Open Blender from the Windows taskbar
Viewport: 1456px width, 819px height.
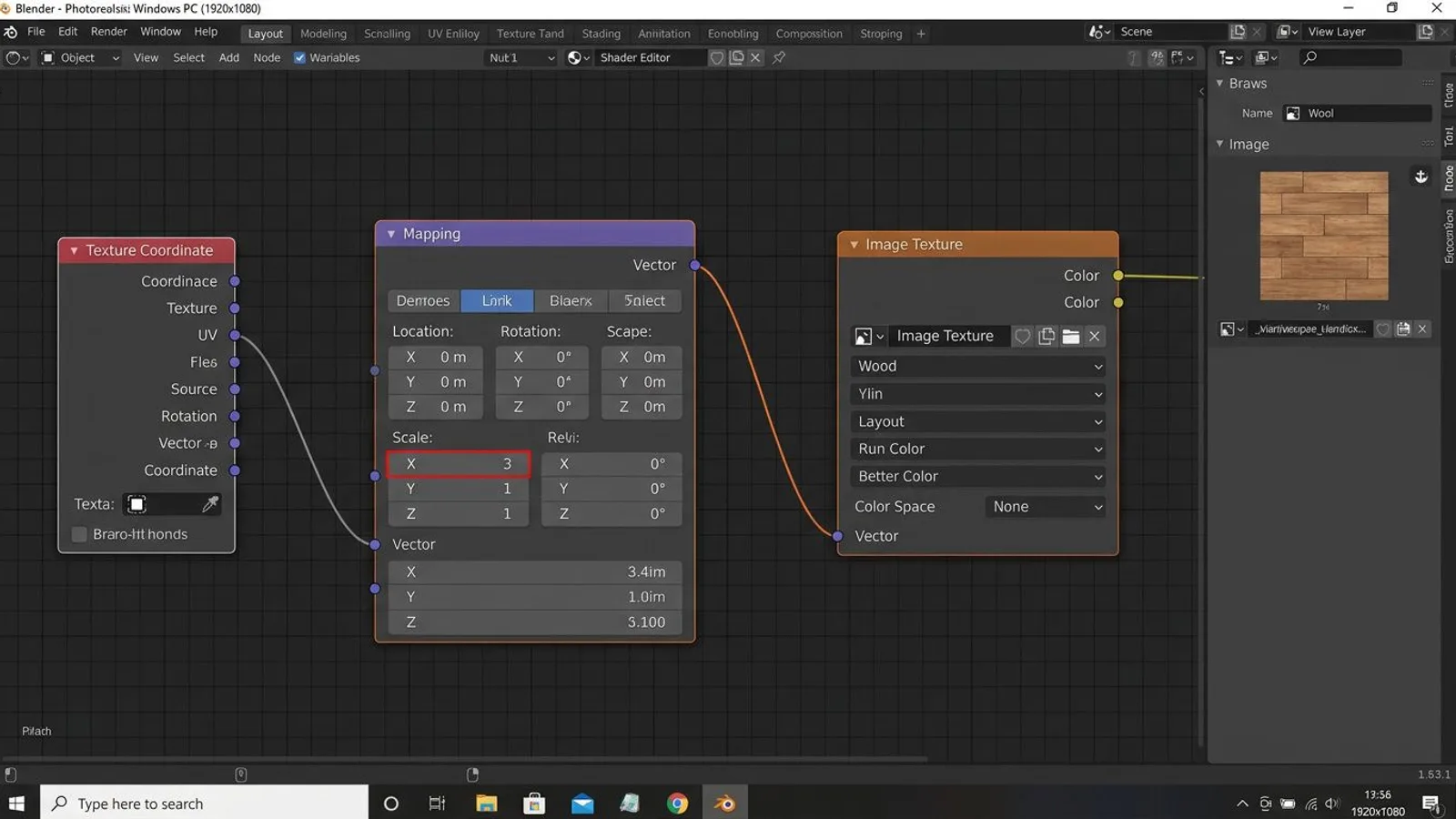click(724, 803)
